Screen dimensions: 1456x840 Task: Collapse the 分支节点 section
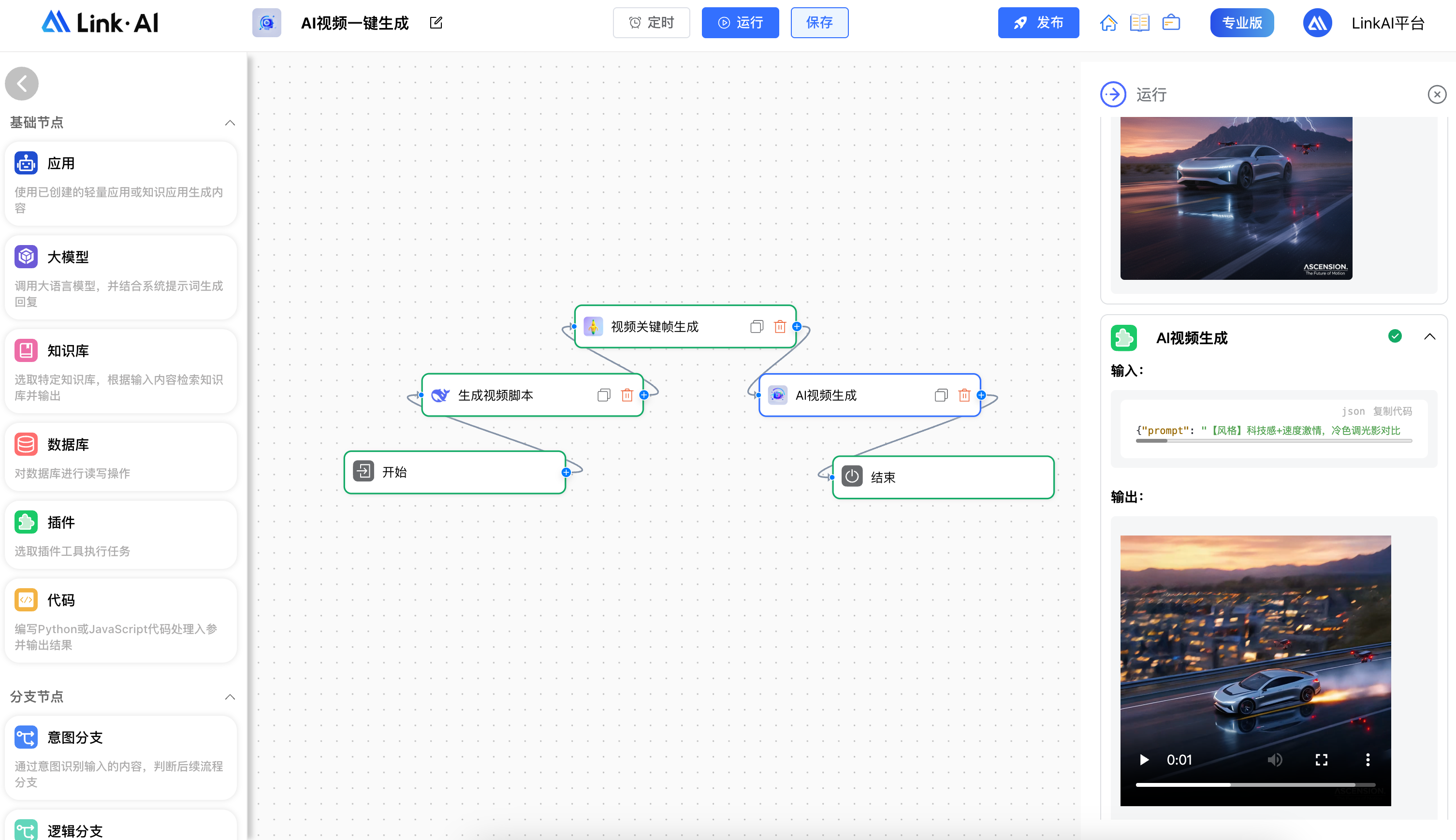(x=230, y=697)
